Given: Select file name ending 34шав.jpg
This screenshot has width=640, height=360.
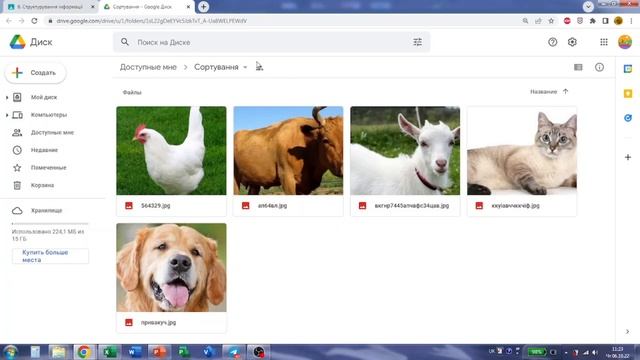Looking at the screenshot, I should [x=411, y=205].
